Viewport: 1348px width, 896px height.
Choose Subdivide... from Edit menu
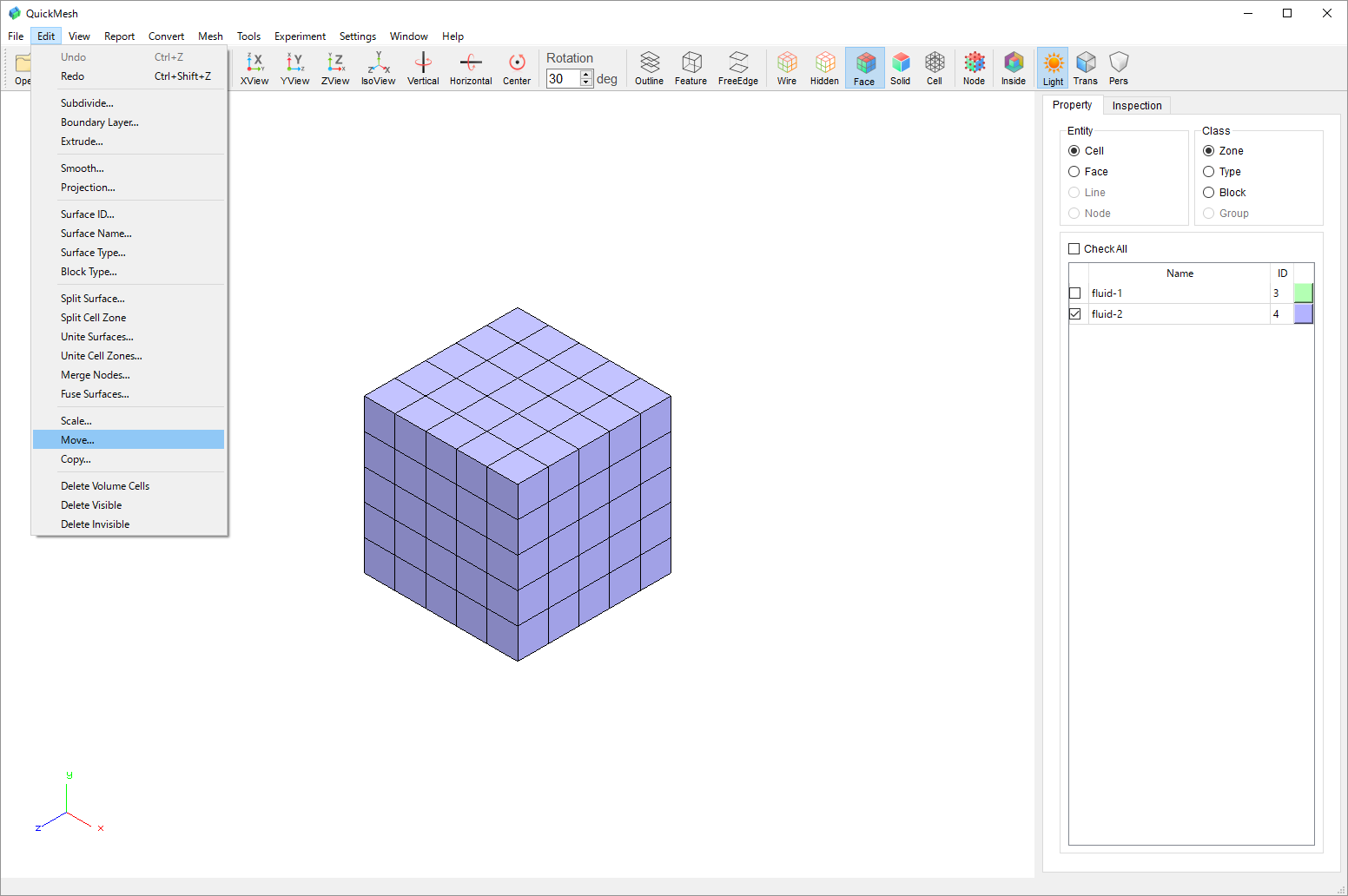(x=129, y=103)
